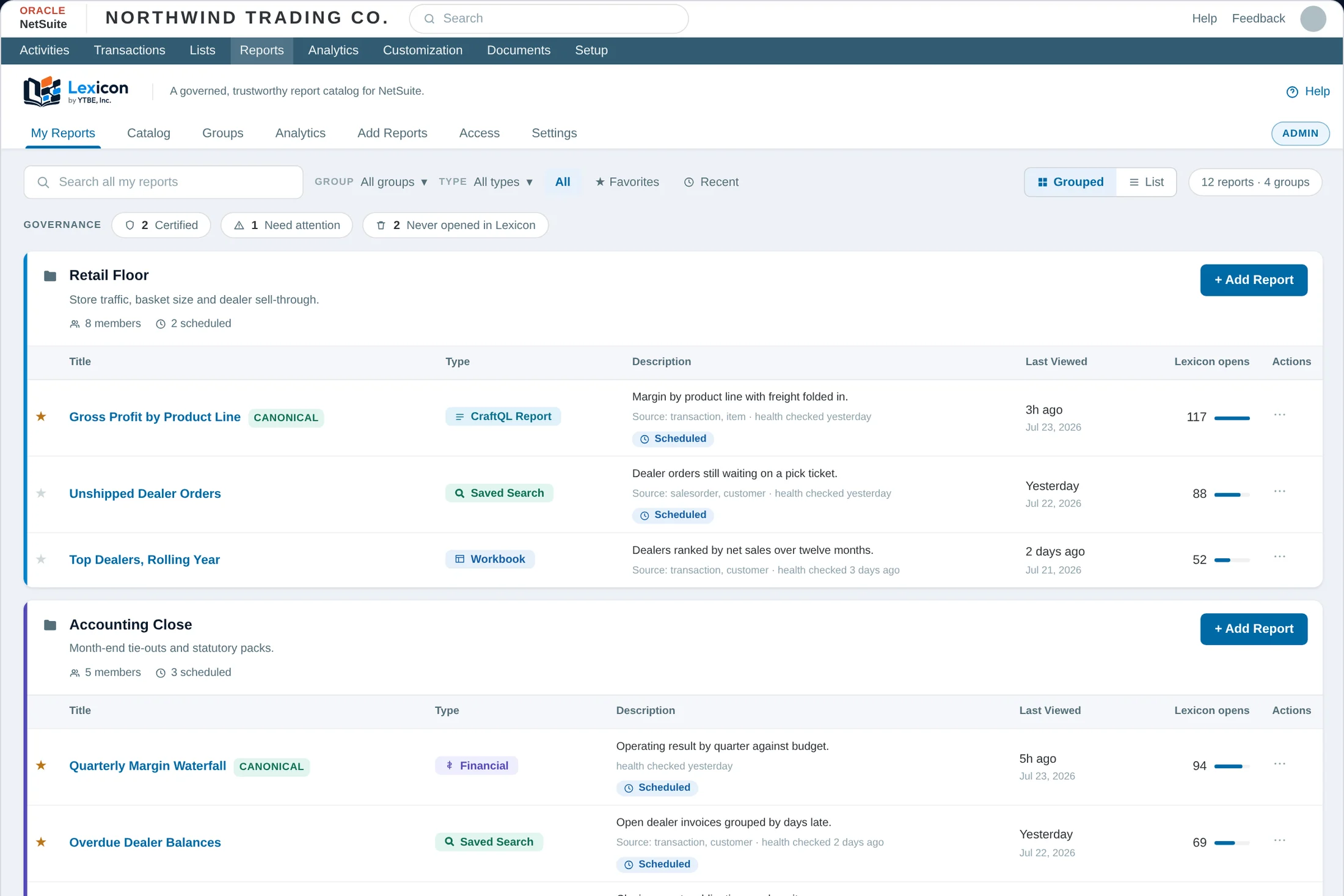
Task: Click the Lexicon opens bar for Gross Profit
Action: 1232,418
